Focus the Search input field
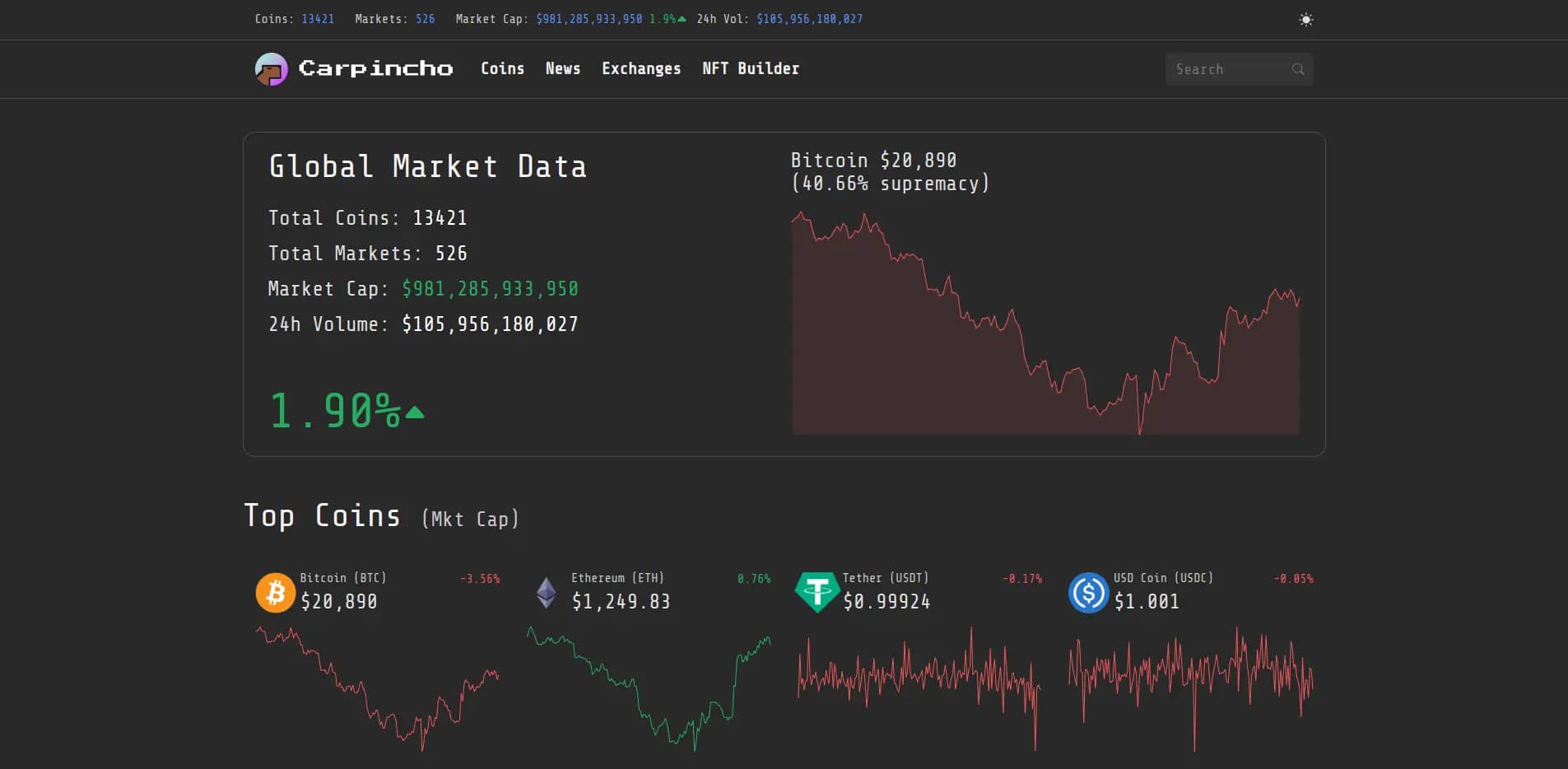Image resolution: width=1568 pixels, height=769 pixels. pos(1239,69)
